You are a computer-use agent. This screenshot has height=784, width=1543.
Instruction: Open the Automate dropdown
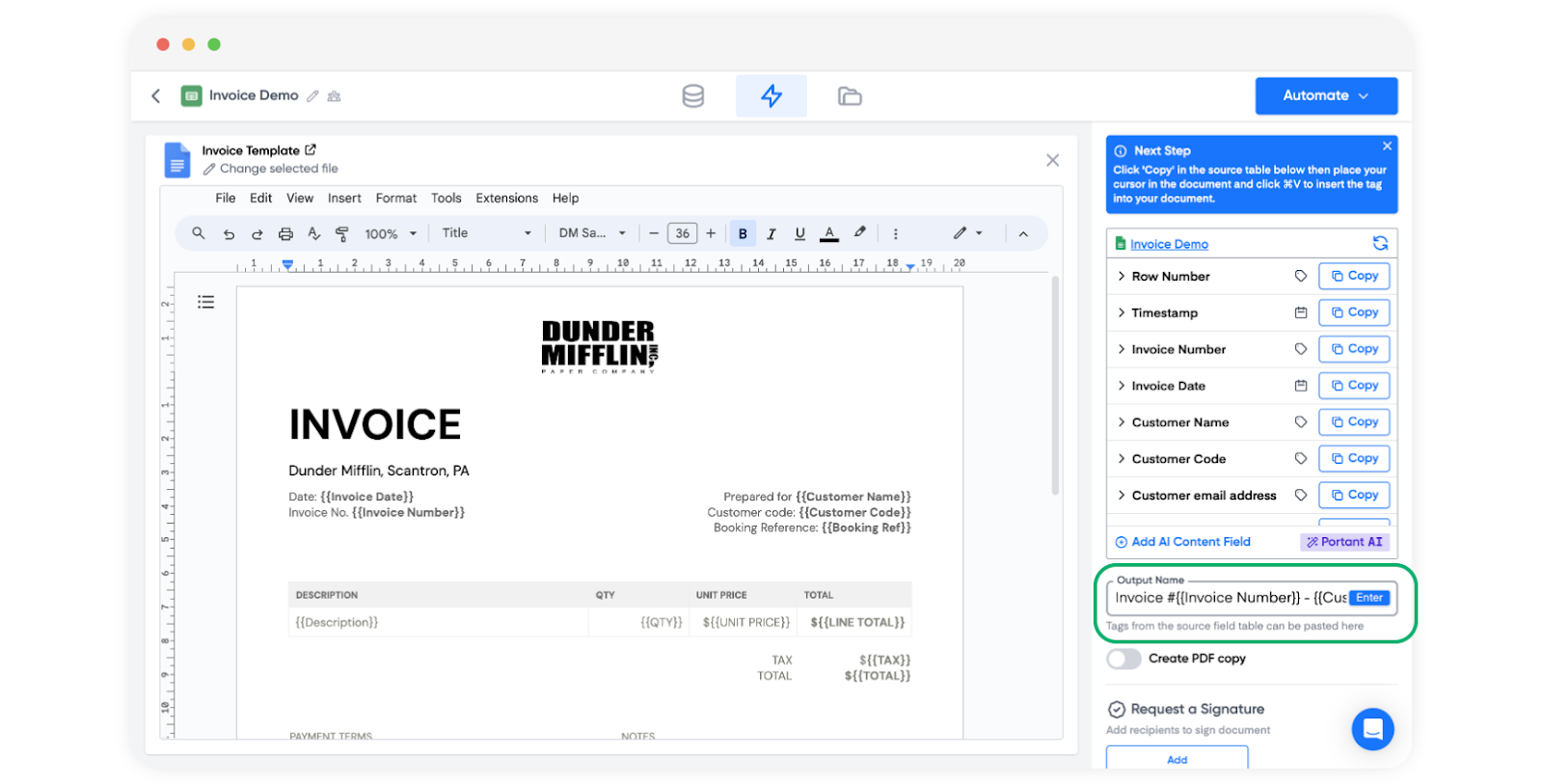click(x=1325, y=95)
